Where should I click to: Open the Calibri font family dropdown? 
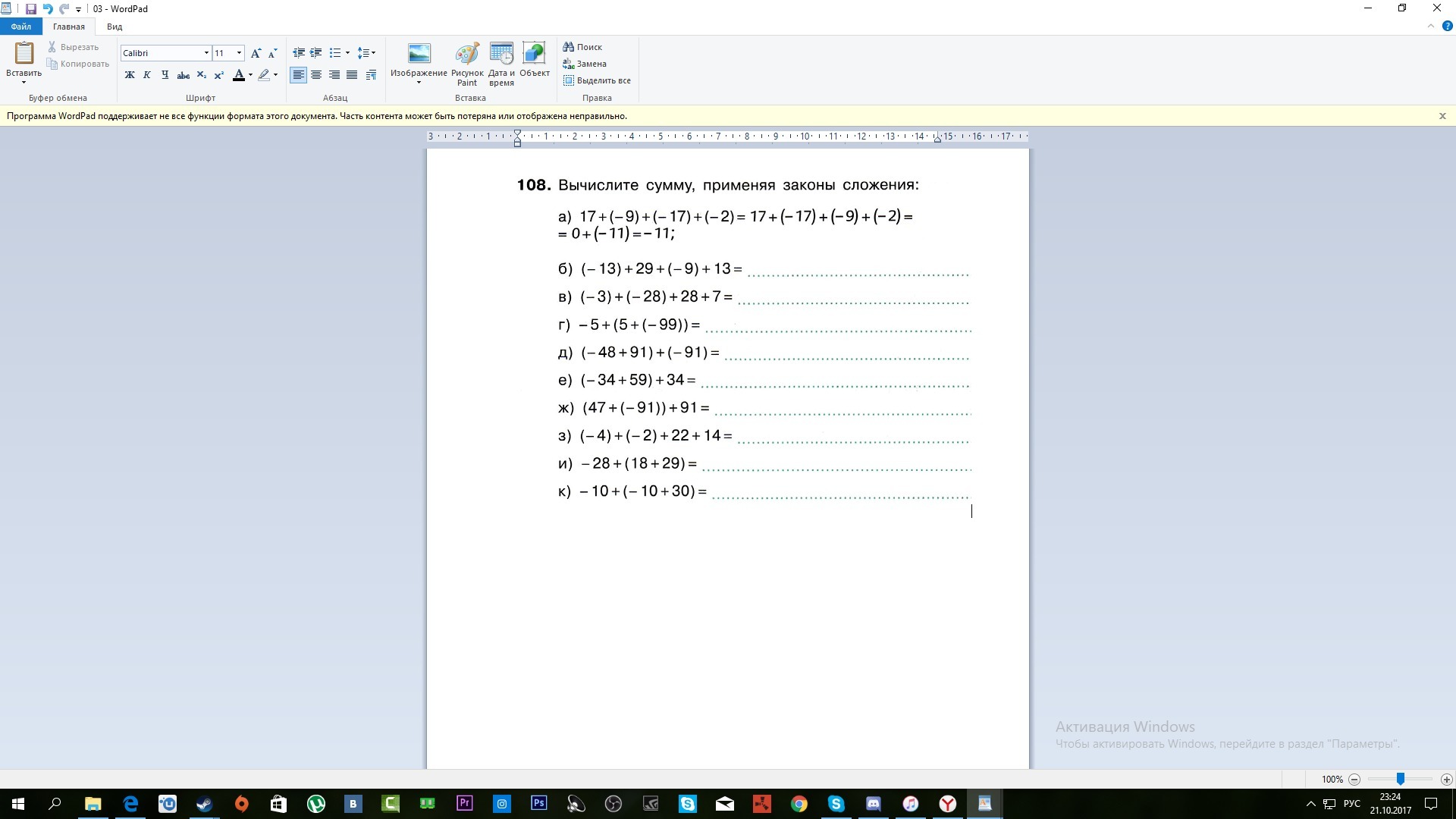(x=206, y=53)
